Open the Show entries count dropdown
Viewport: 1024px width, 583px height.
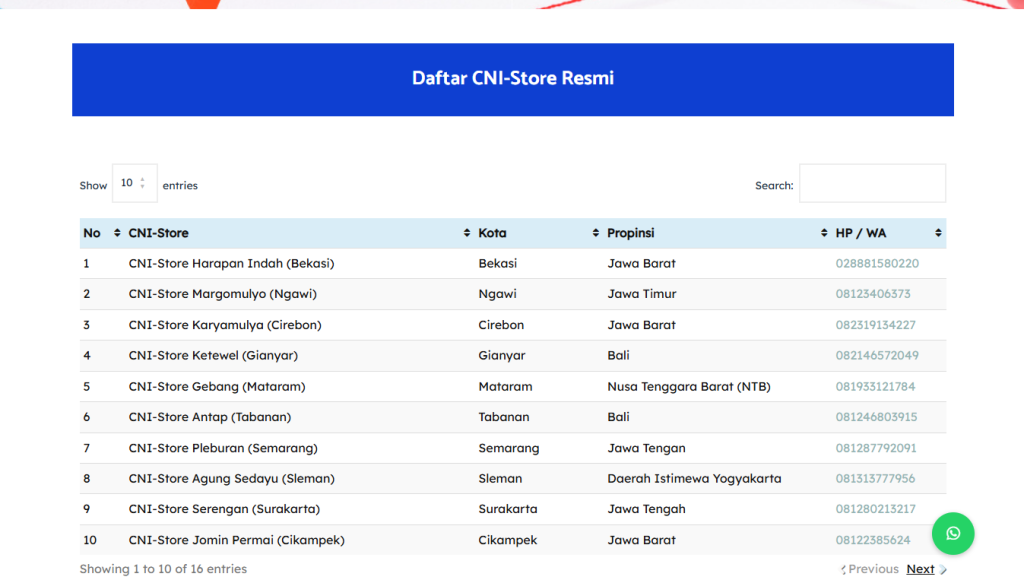click(134, 184)
